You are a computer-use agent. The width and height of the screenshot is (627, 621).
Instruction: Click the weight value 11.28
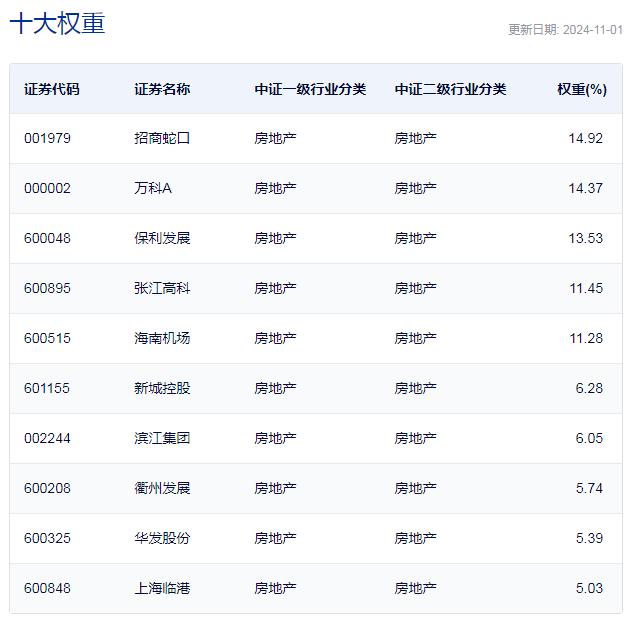586,338
